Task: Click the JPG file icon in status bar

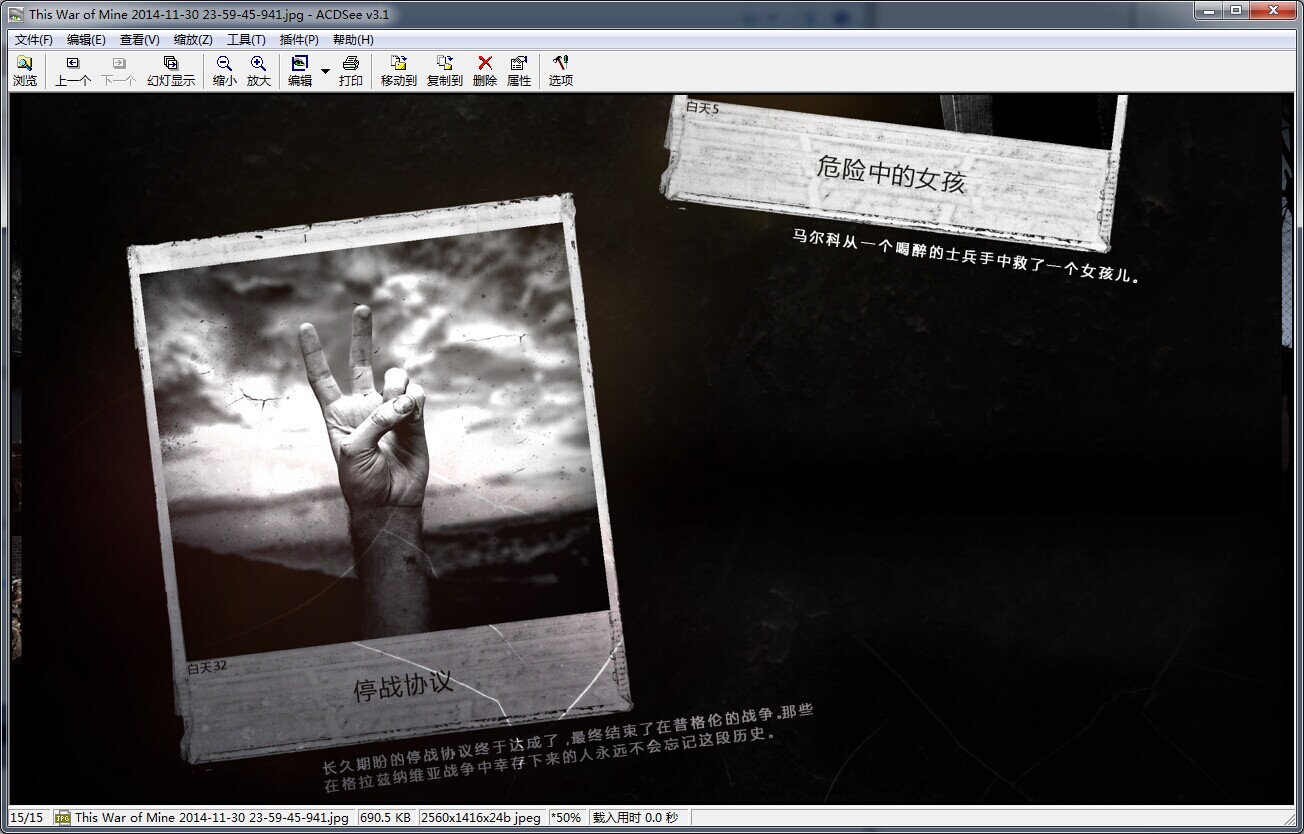Action: pos(63,817)
